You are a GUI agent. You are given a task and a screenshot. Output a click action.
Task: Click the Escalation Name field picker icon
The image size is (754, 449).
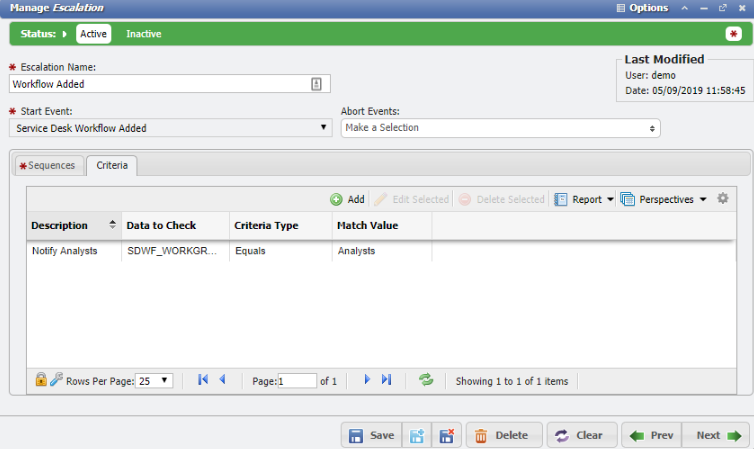pyautogui.click(x=317, y=84)
